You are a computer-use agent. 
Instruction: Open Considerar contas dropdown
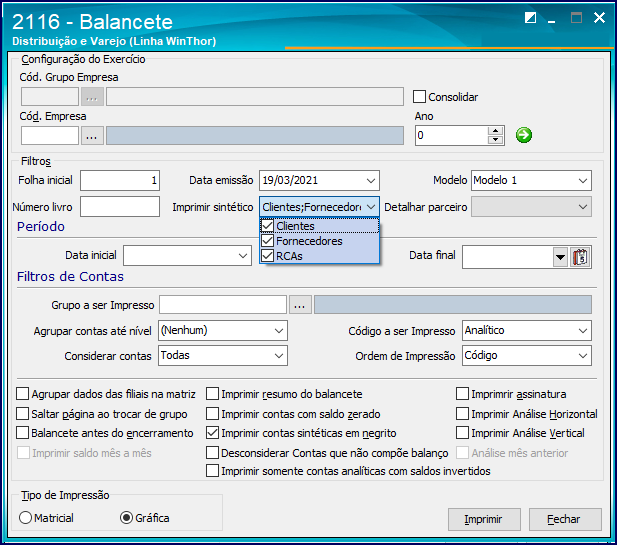pyautogui.click(x=279, y=356)
